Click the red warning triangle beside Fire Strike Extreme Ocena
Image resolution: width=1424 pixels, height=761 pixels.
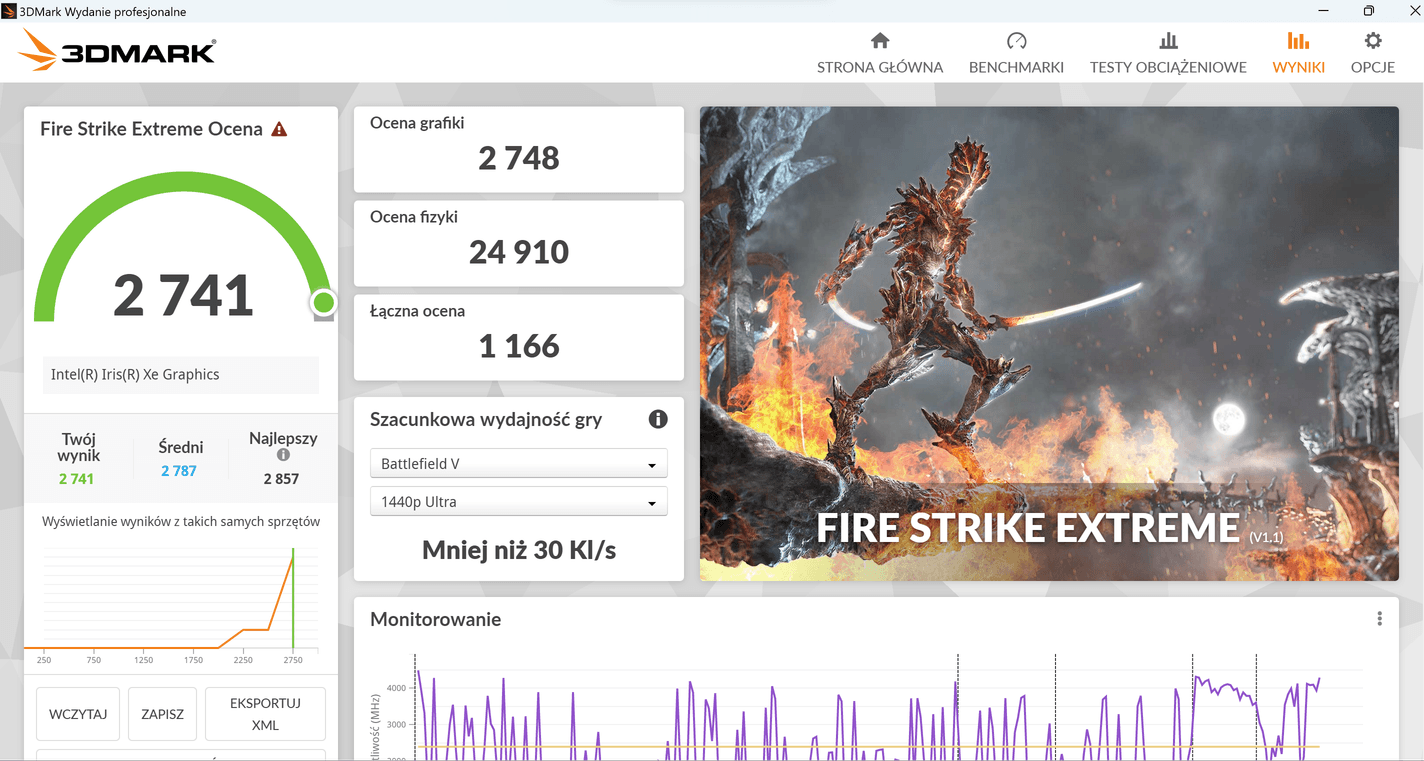(279, 129)
